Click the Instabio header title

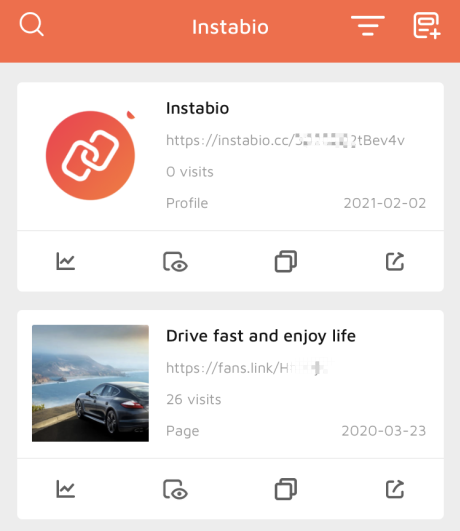point(230,27)
